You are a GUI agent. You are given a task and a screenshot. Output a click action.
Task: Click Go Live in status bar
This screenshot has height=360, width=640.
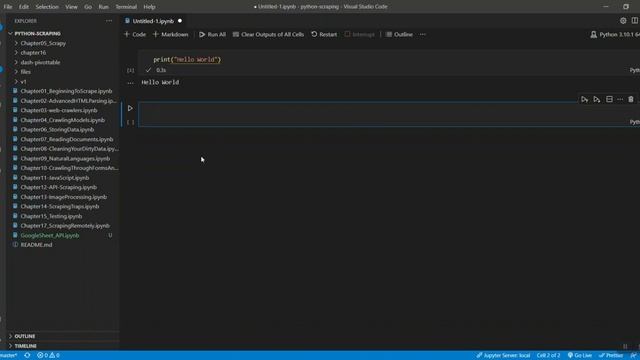click(580, 356)
